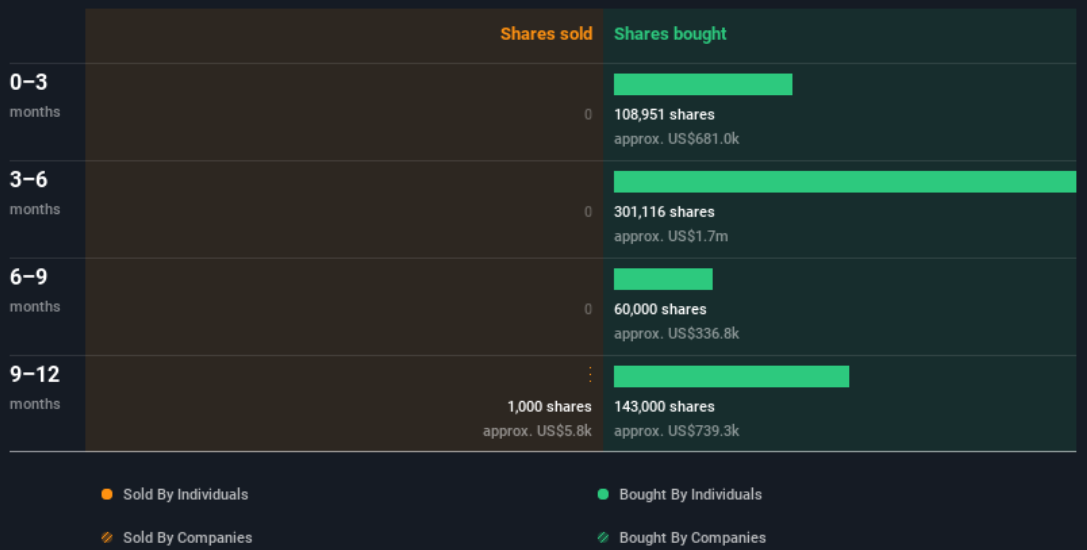
Task: Click the thin orange sold bar for 9–12 months
Action: tap(590, 375)
